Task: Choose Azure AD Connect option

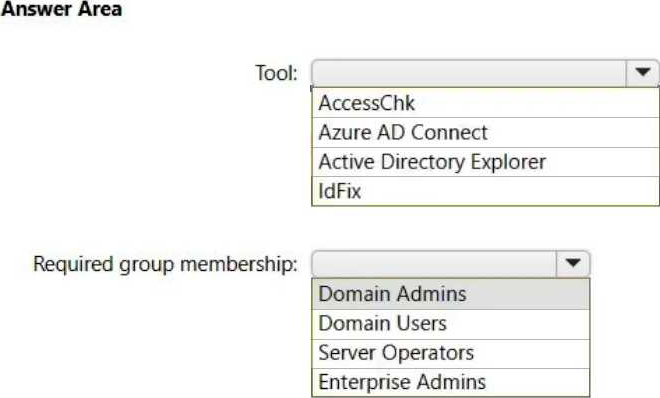Action: [485, 133]
